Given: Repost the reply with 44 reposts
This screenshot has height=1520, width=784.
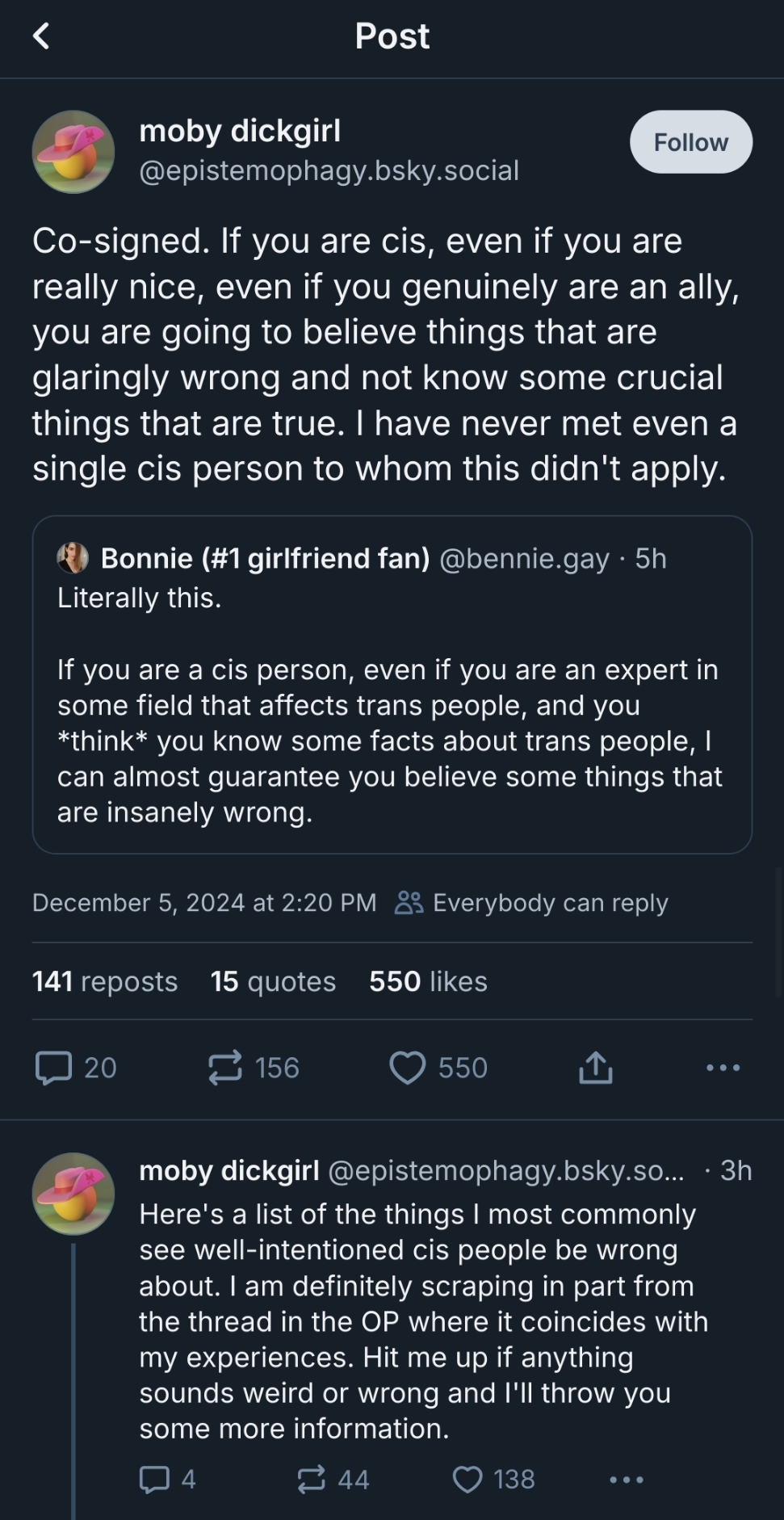Looking at the screenshot, I should tap(312, 1479).
